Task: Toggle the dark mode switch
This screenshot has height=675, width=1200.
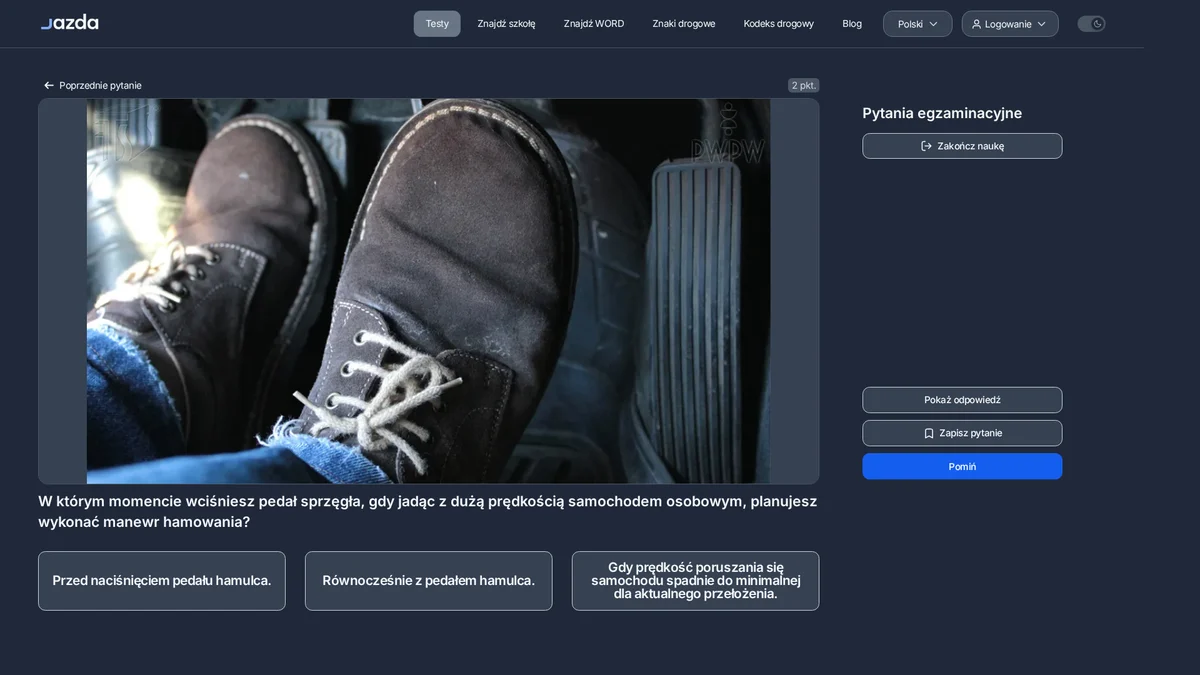Action: point(1091,24)
